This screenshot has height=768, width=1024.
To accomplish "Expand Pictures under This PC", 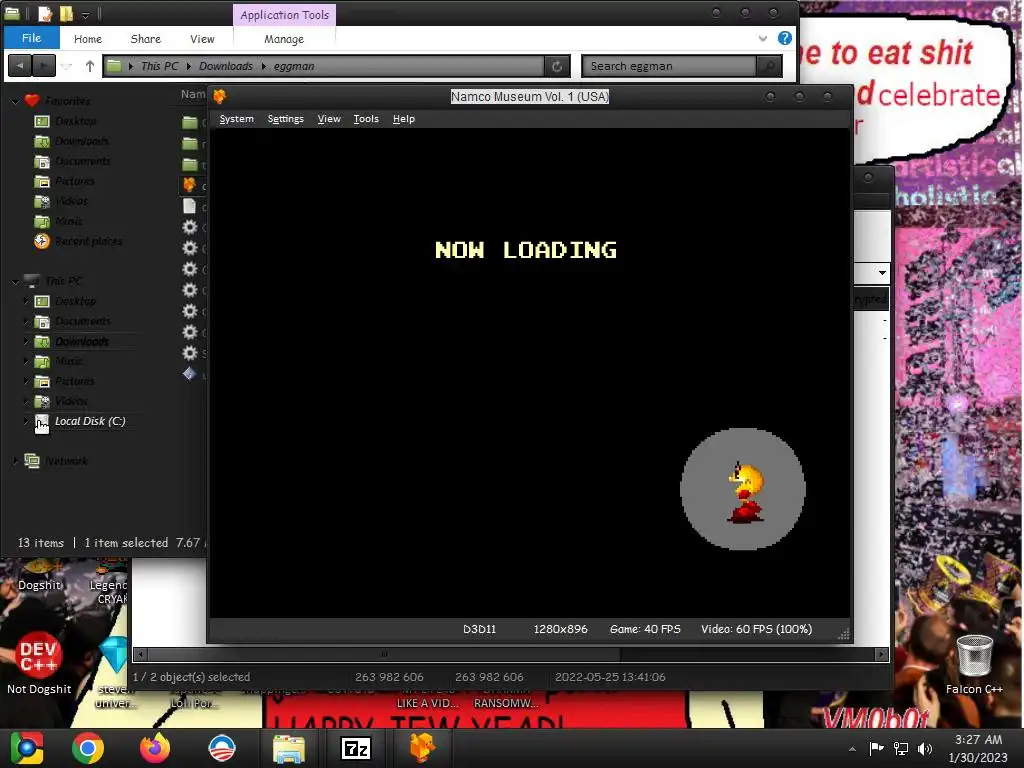I will point(26,381).
